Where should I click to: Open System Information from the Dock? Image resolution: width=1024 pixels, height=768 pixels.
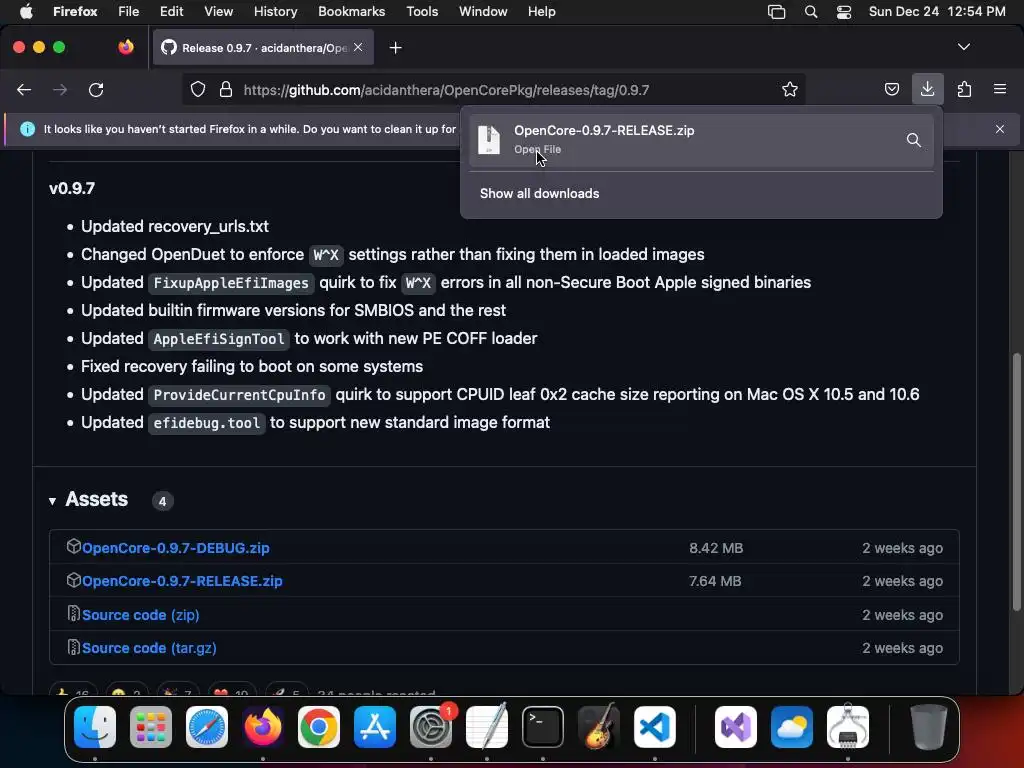(x=848, y=727)
